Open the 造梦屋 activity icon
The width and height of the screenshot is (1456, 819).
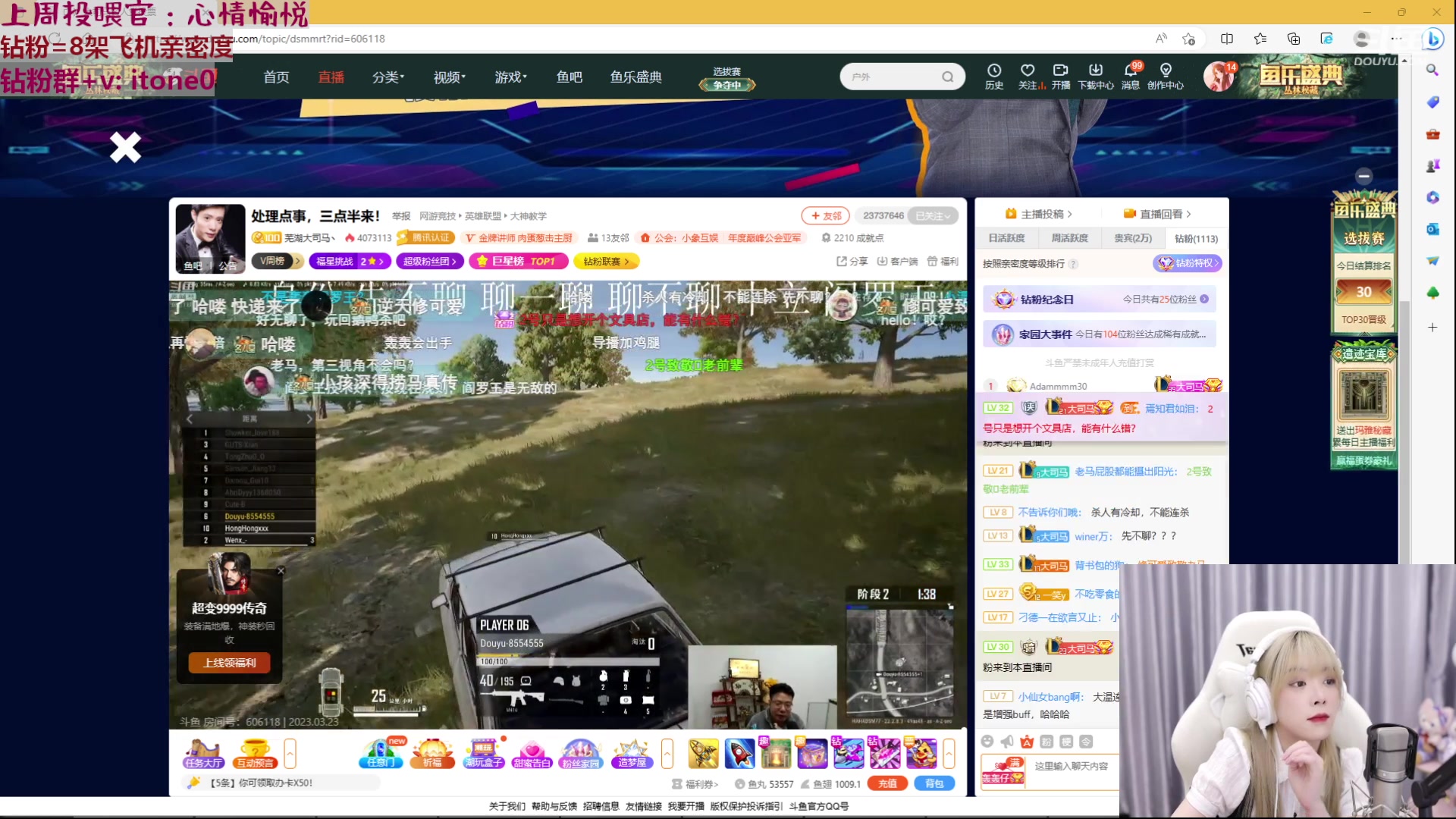(x=632, y=753)
